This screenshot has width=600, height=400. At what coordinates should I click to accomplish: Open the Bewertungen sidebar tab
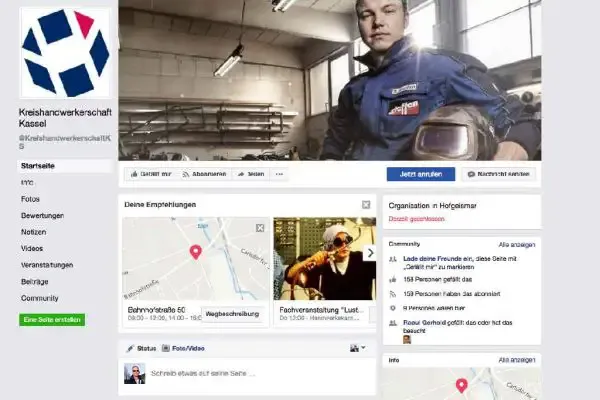(42, 216)
